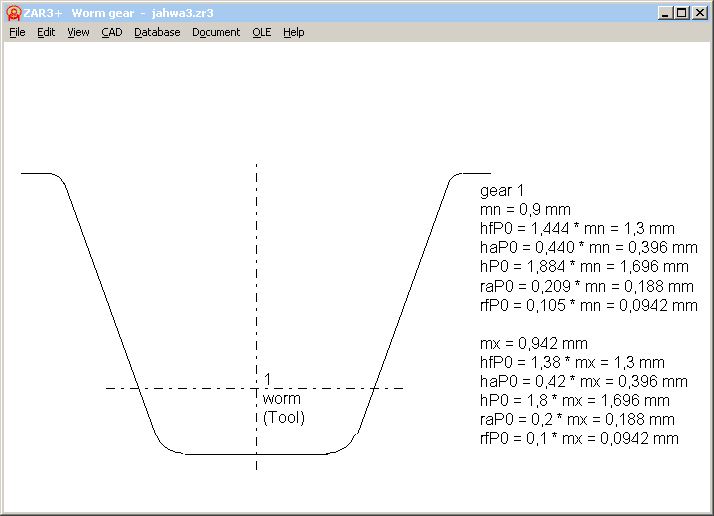
Task: Open the CAD menu
Action: click(111, 32)
